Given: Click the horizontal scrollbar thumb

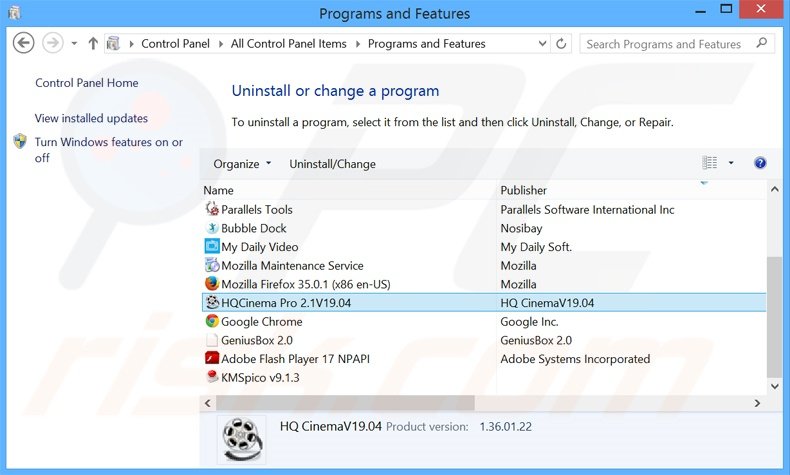Looking at the screenshot, I should coord(345,403).
